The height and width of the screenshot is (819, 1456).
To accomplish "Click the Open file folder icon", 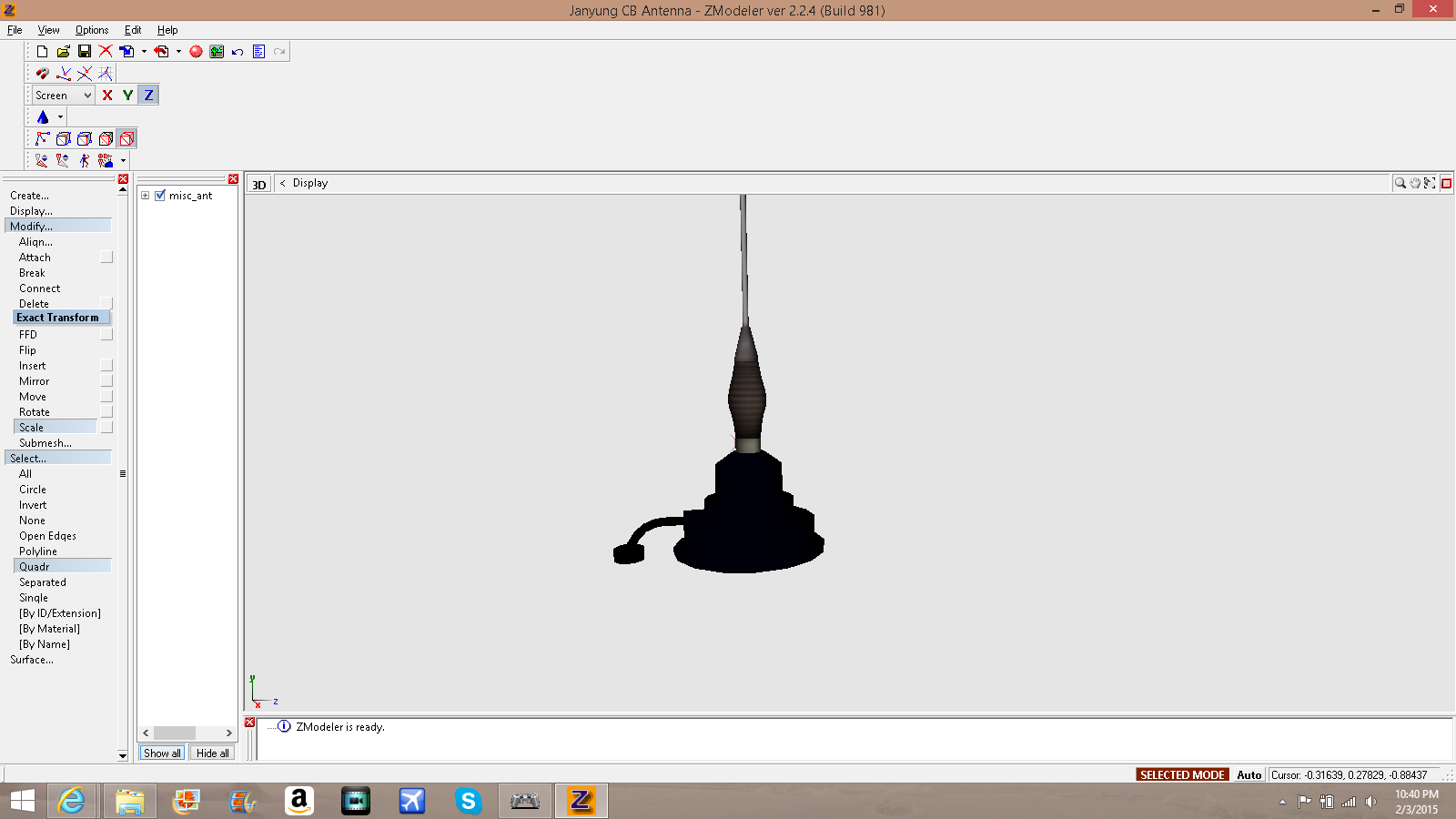I will coord(63,52).
